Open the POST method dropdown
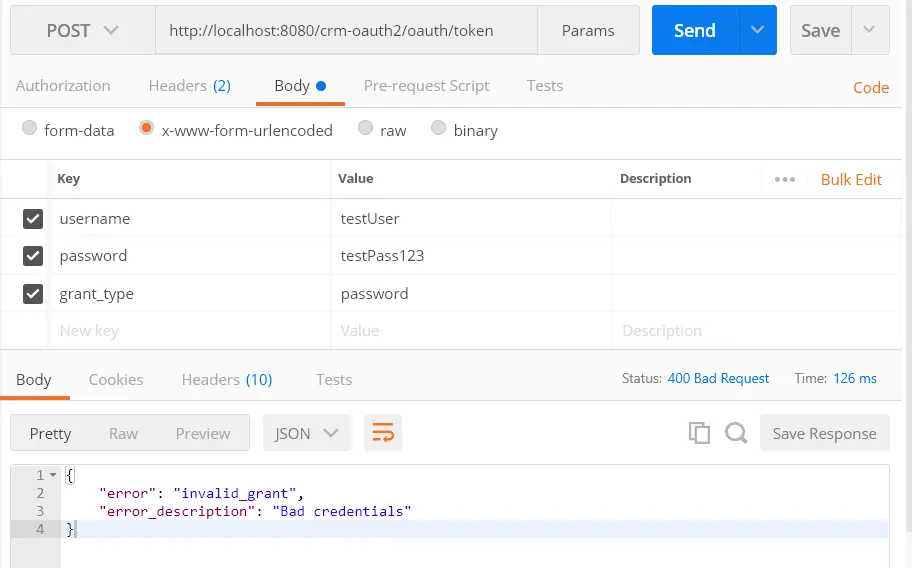 83,30
